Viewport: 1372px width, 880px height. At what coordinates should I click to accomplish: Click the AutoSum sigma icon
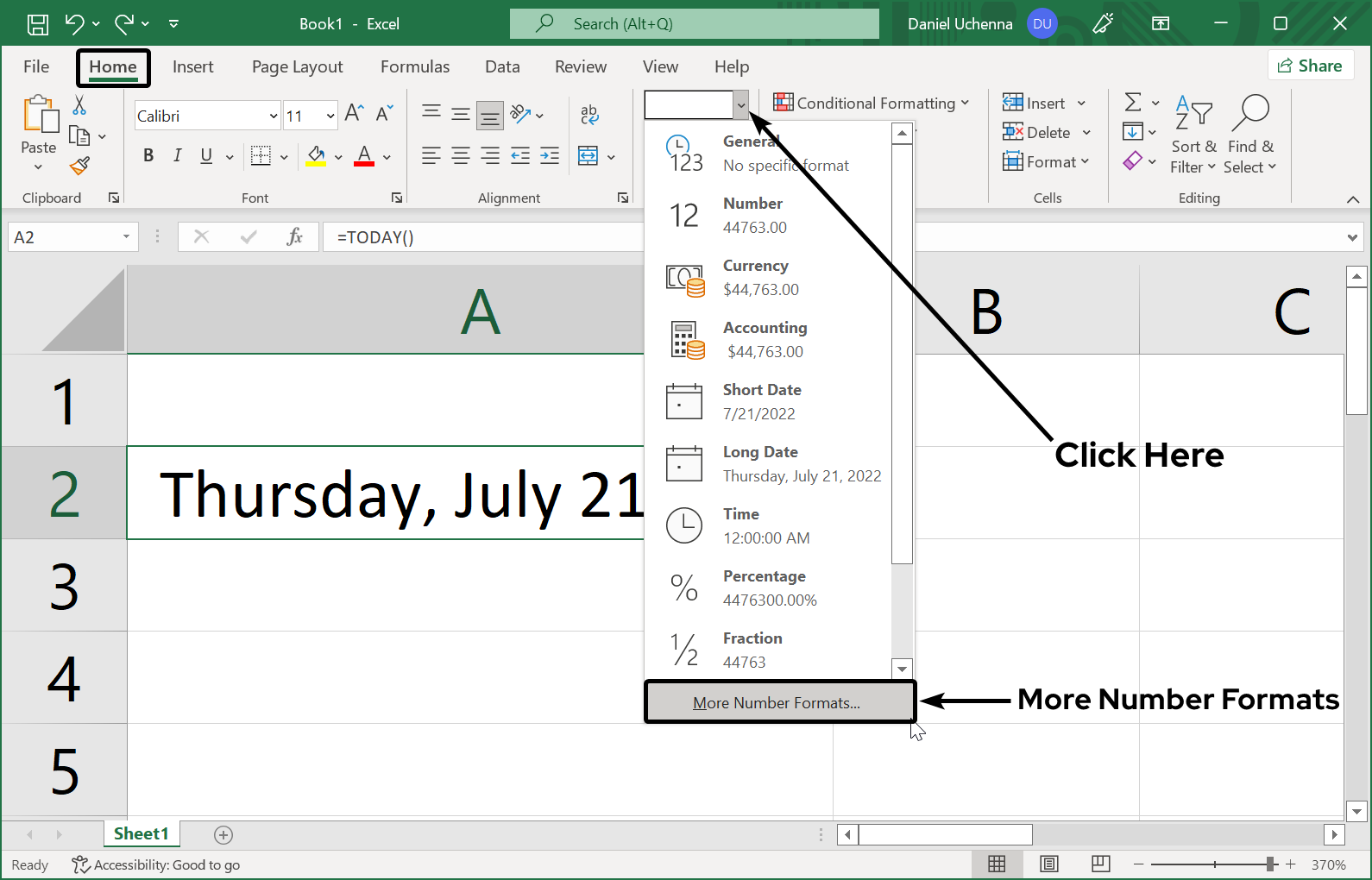click(x=1133, y=103)
